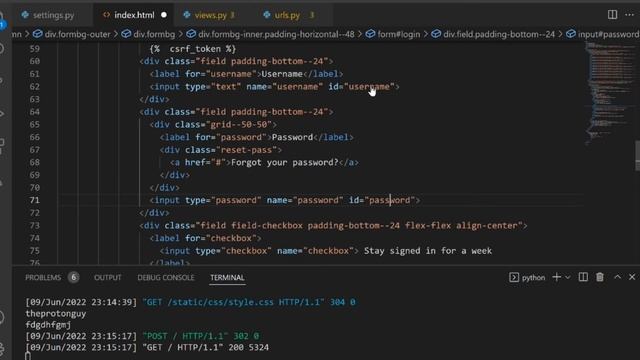
Task: Switch to the settings.py tab
Action: (48, 15)
